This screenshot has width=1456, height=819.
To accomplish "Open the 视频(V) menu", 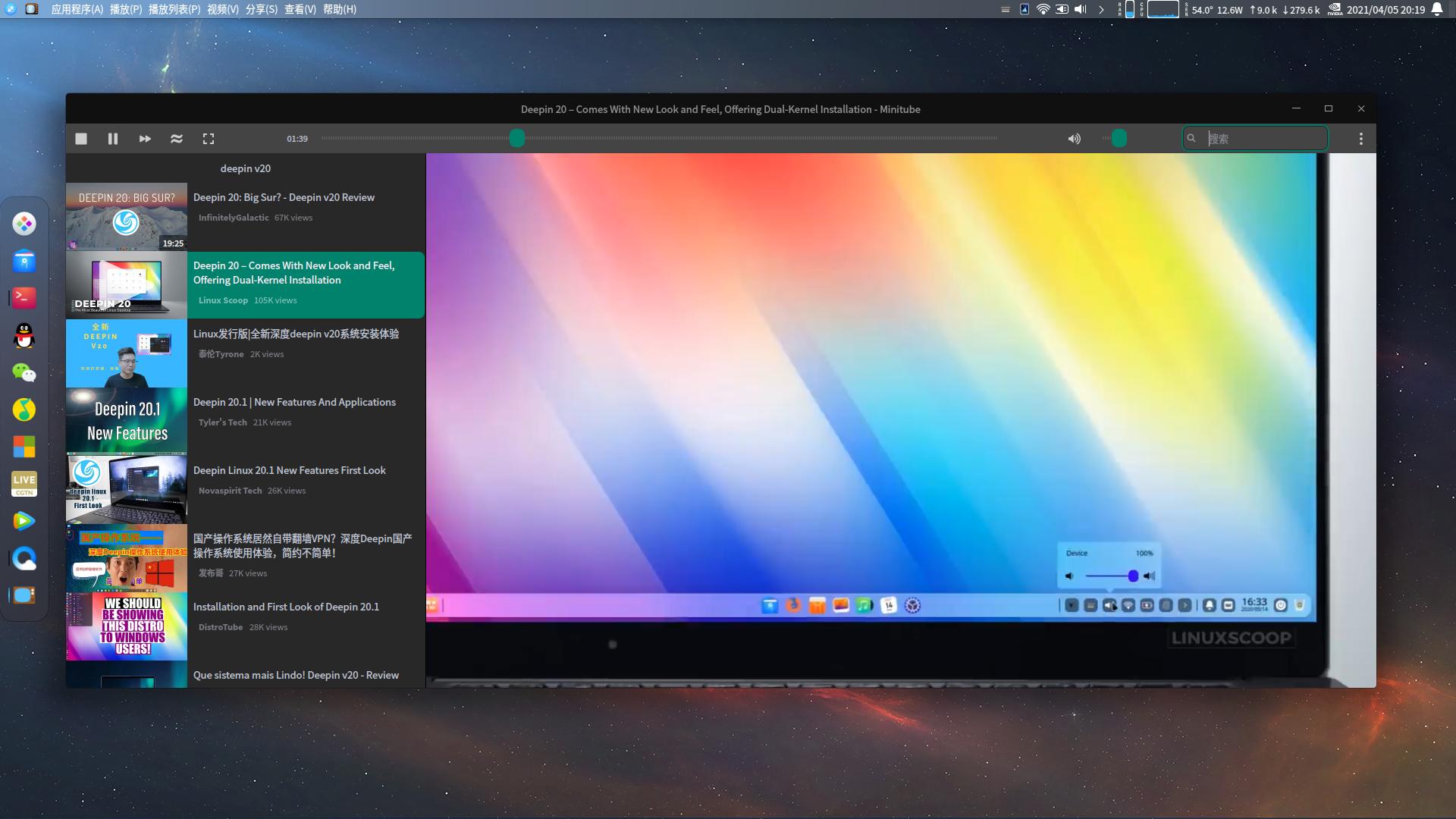I will click(x=223, y=9).
